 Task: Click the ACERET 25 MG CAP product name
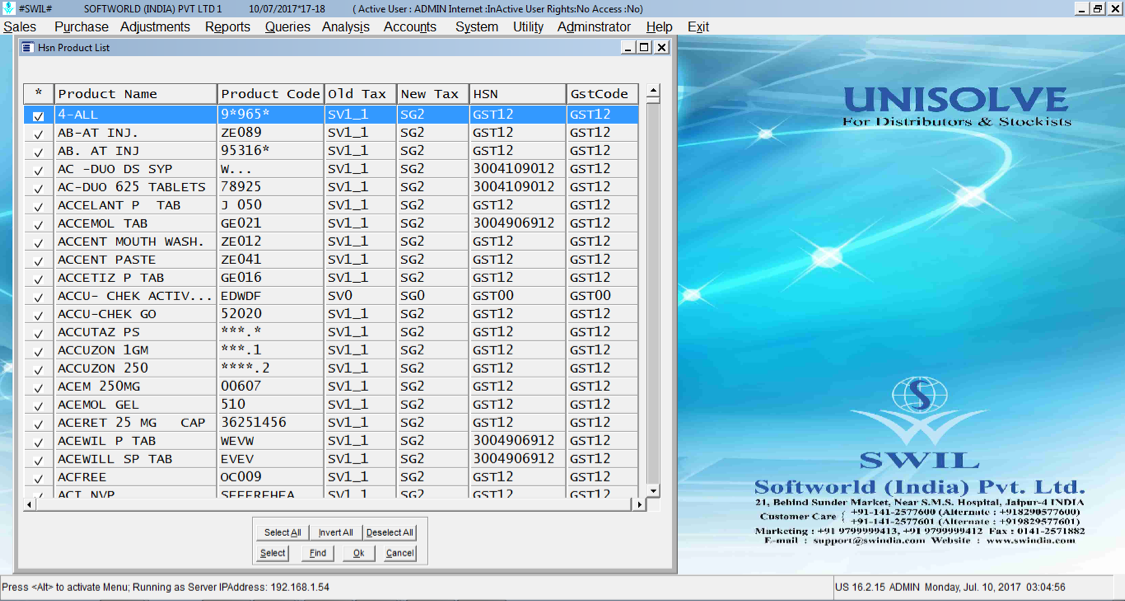131,422
